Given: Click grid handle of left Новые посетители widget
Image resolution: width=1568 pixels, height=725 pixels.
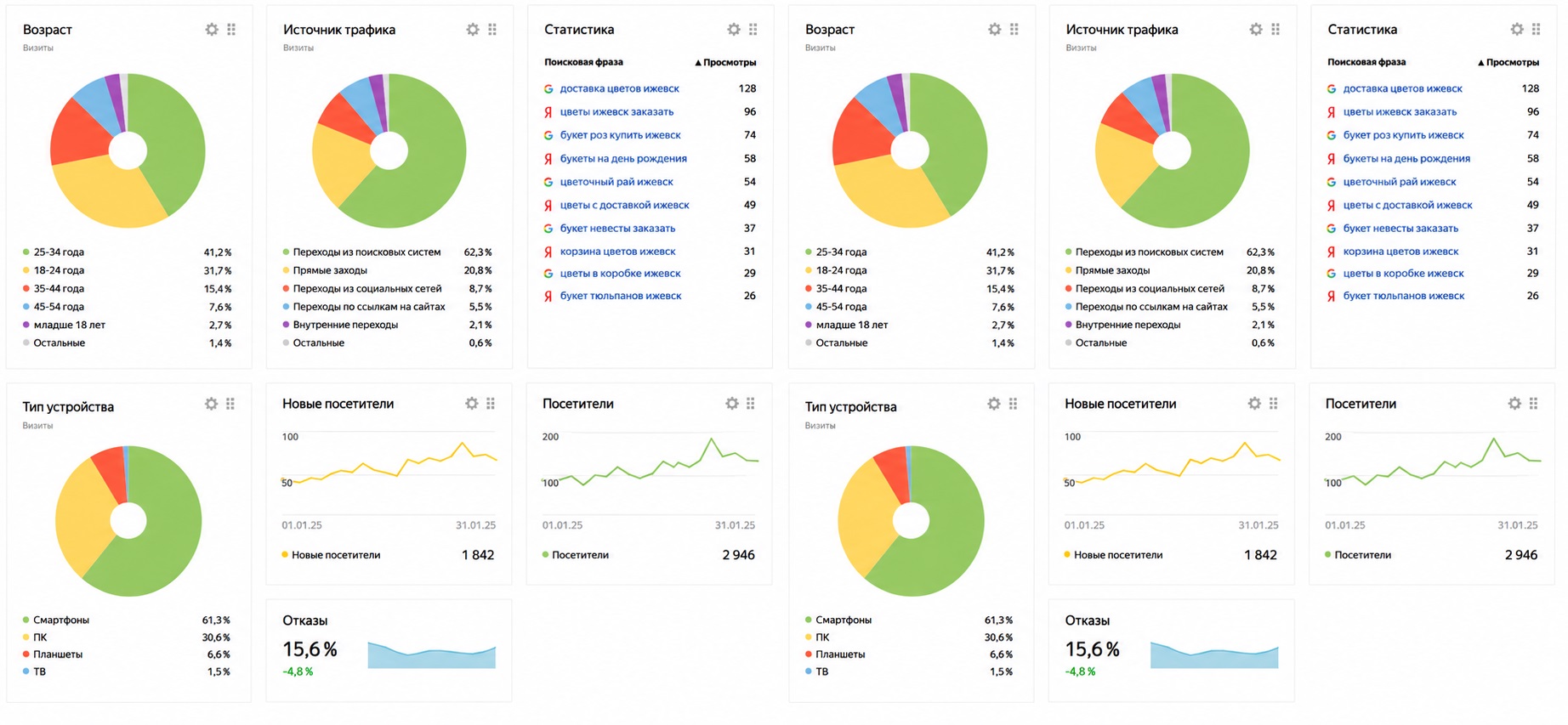Looking at the screenshot, I should click(491, 404).
